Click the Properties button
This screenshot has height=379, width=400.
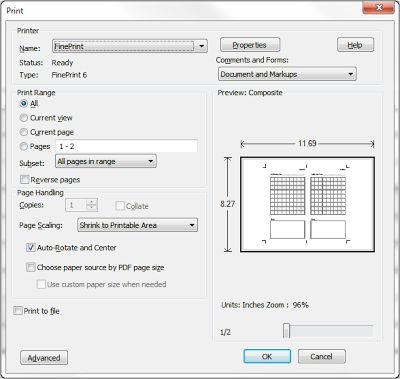[x=250, y=45]
